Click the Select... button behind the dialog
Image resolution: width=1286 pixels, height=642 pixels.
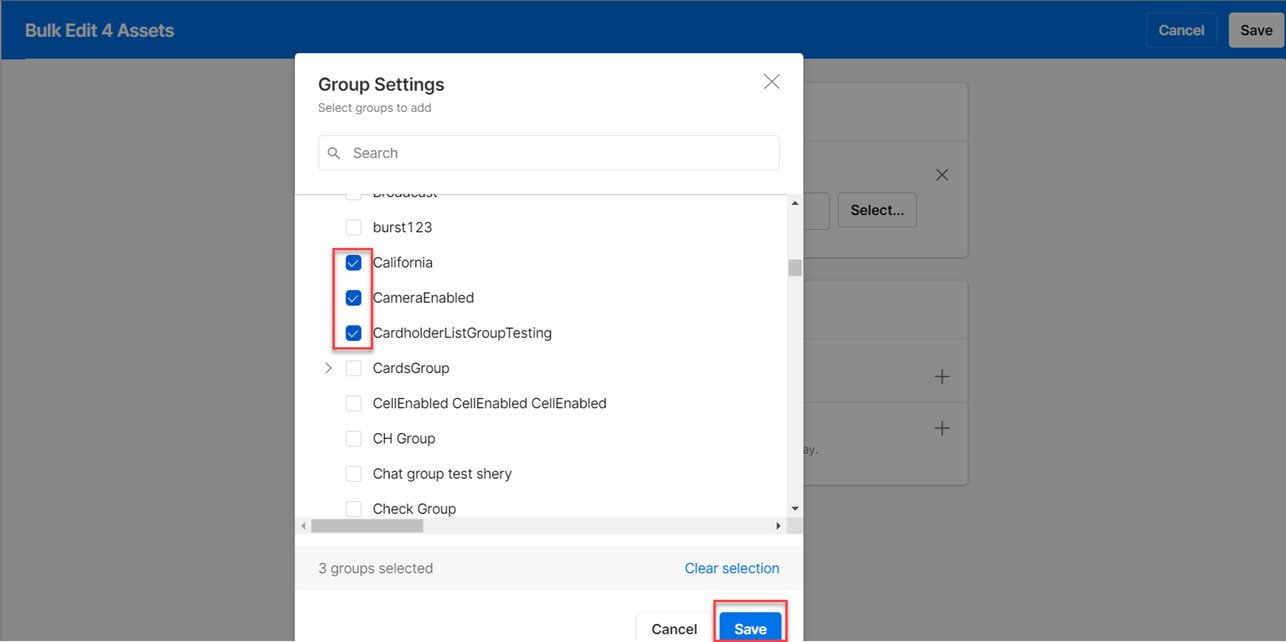[x=876, y=210]
